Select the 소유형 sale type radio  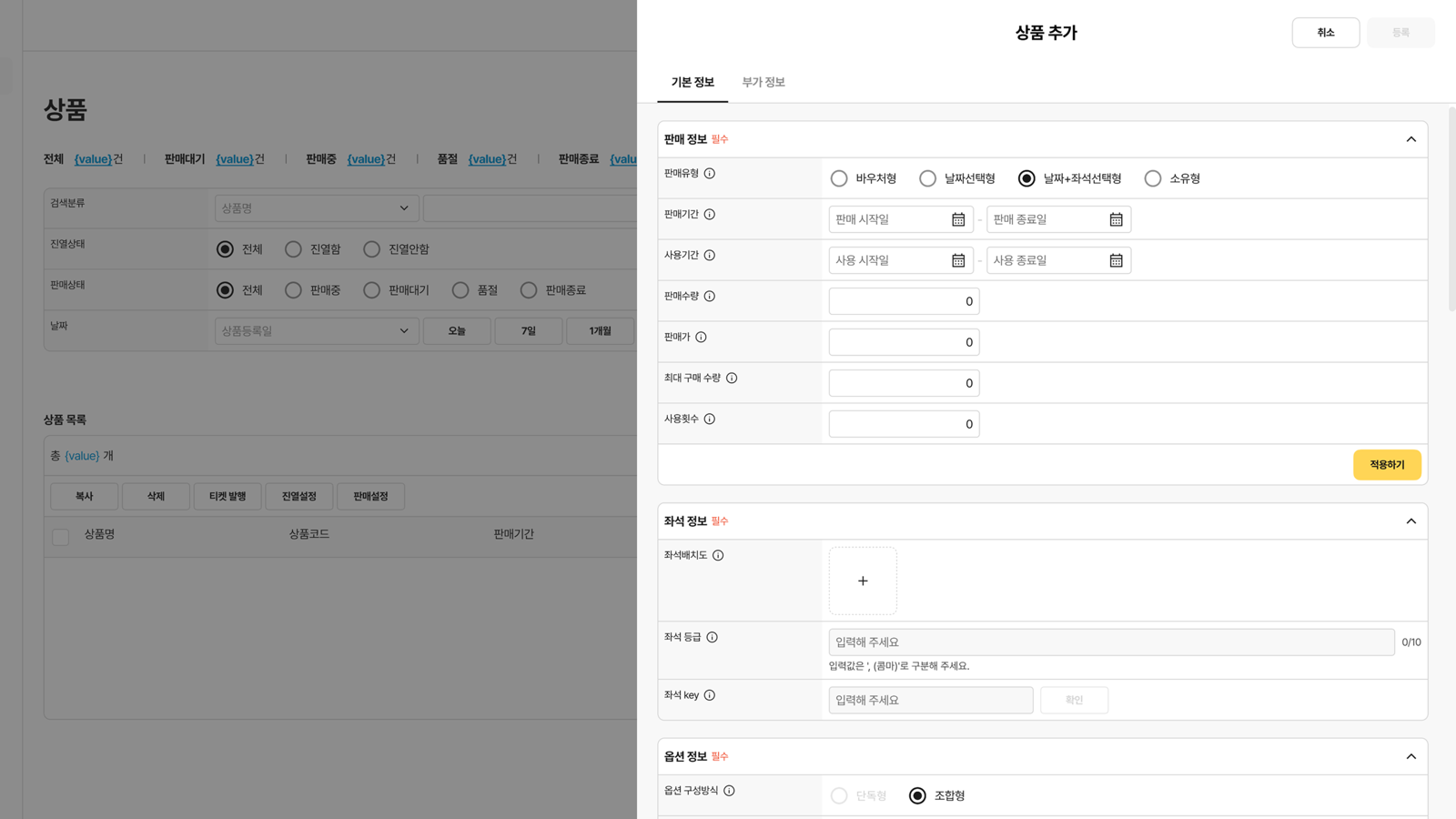tap(1153, 178)
